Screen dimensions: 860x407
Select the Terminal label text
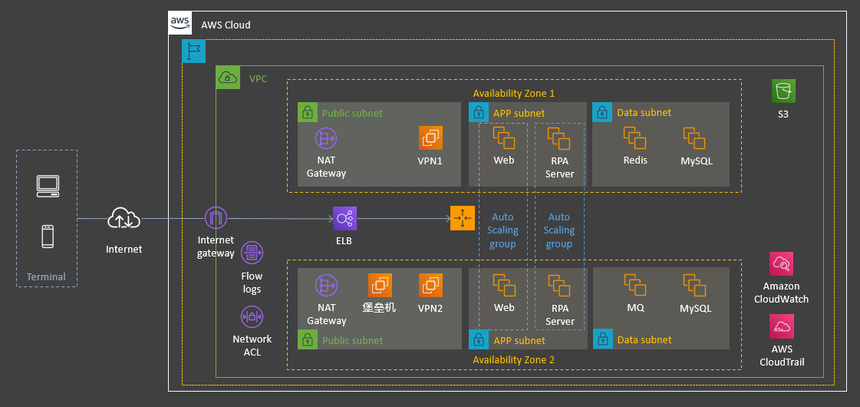click(47, 277)
